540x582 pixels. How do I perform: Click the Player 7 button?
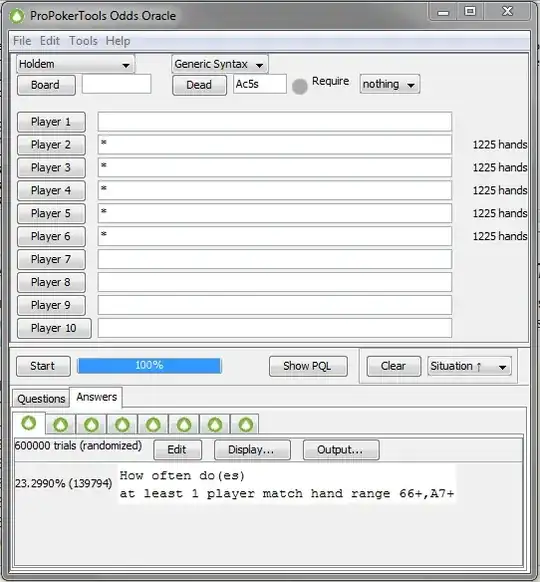tap(51, 259)
